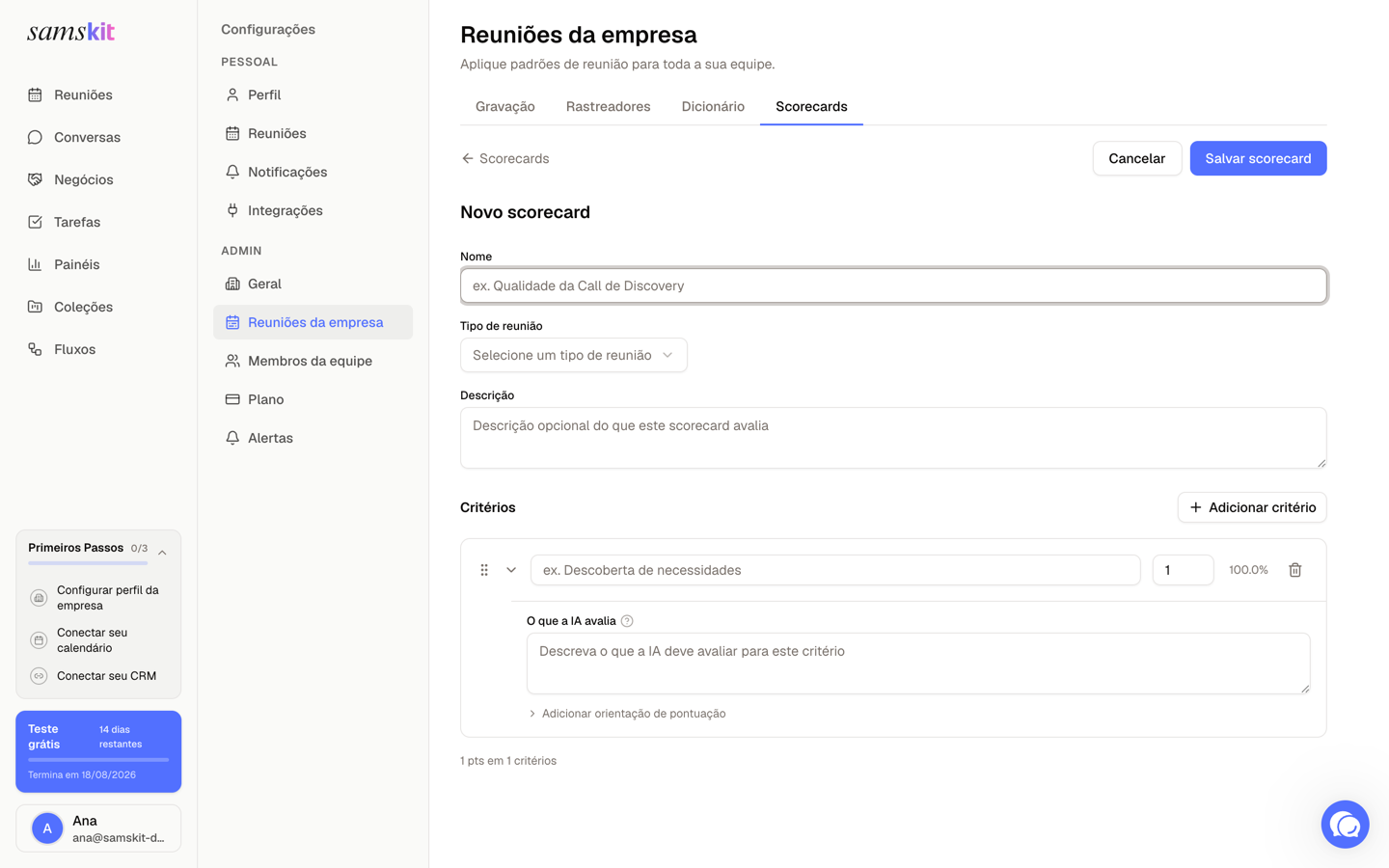Grab the criterion drag handle
This screenshot has height=868, width=1389.
[x=484, y=570]
